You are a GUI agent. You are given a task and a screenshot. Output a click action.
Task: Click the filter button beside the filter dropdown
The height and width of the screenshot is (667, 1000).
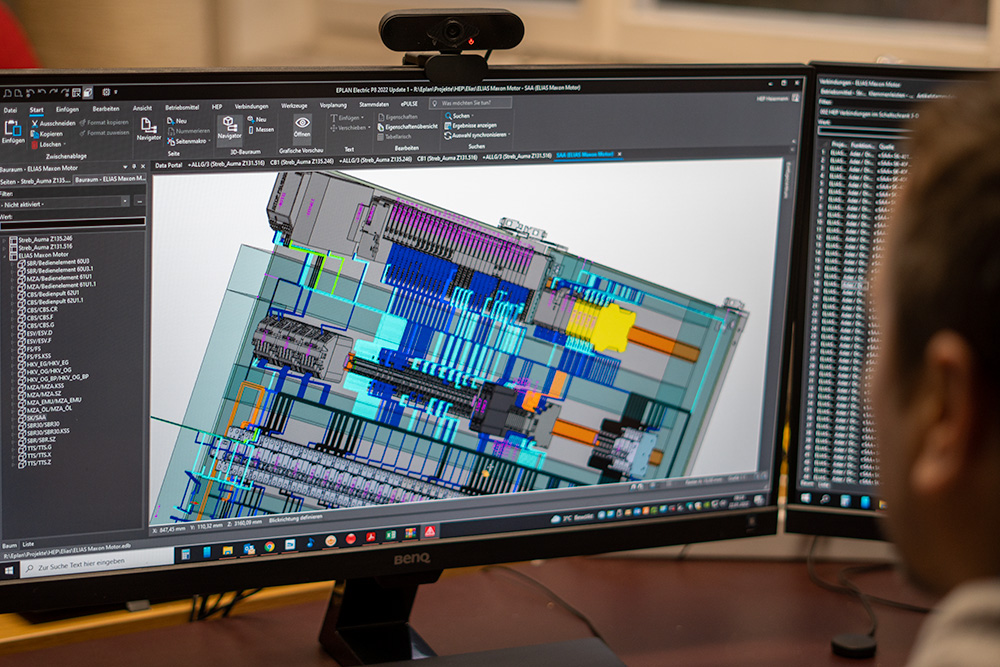tap(140, 202)
